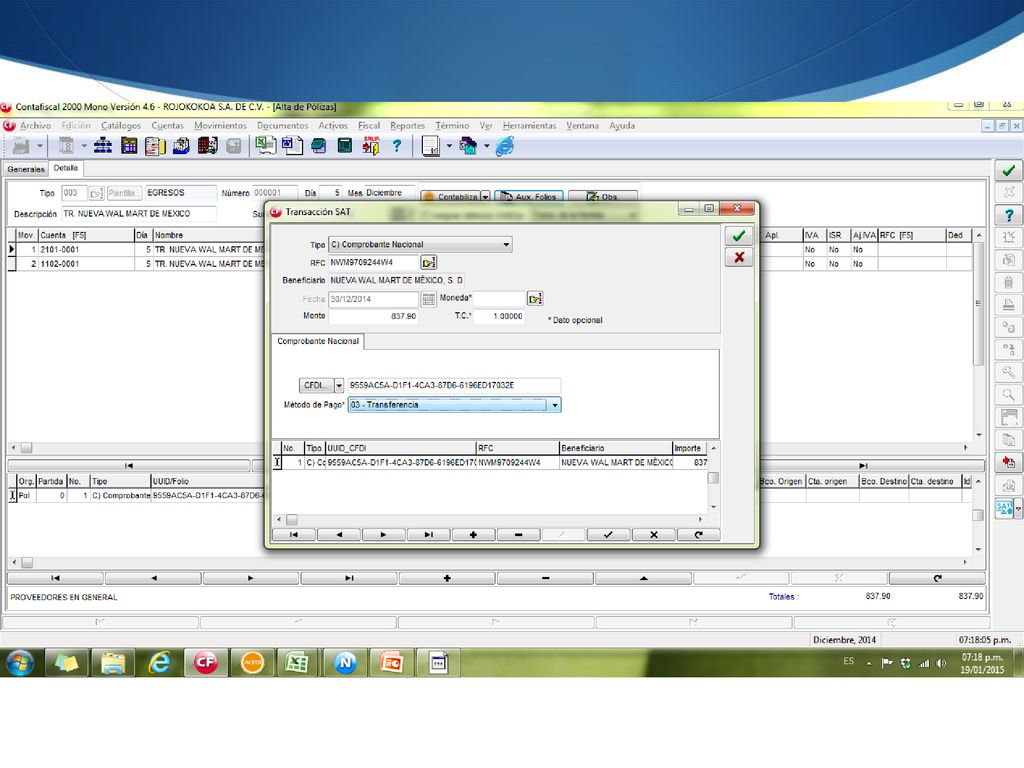
Task: Open the Movimientos menu
Action: (220, 125)
